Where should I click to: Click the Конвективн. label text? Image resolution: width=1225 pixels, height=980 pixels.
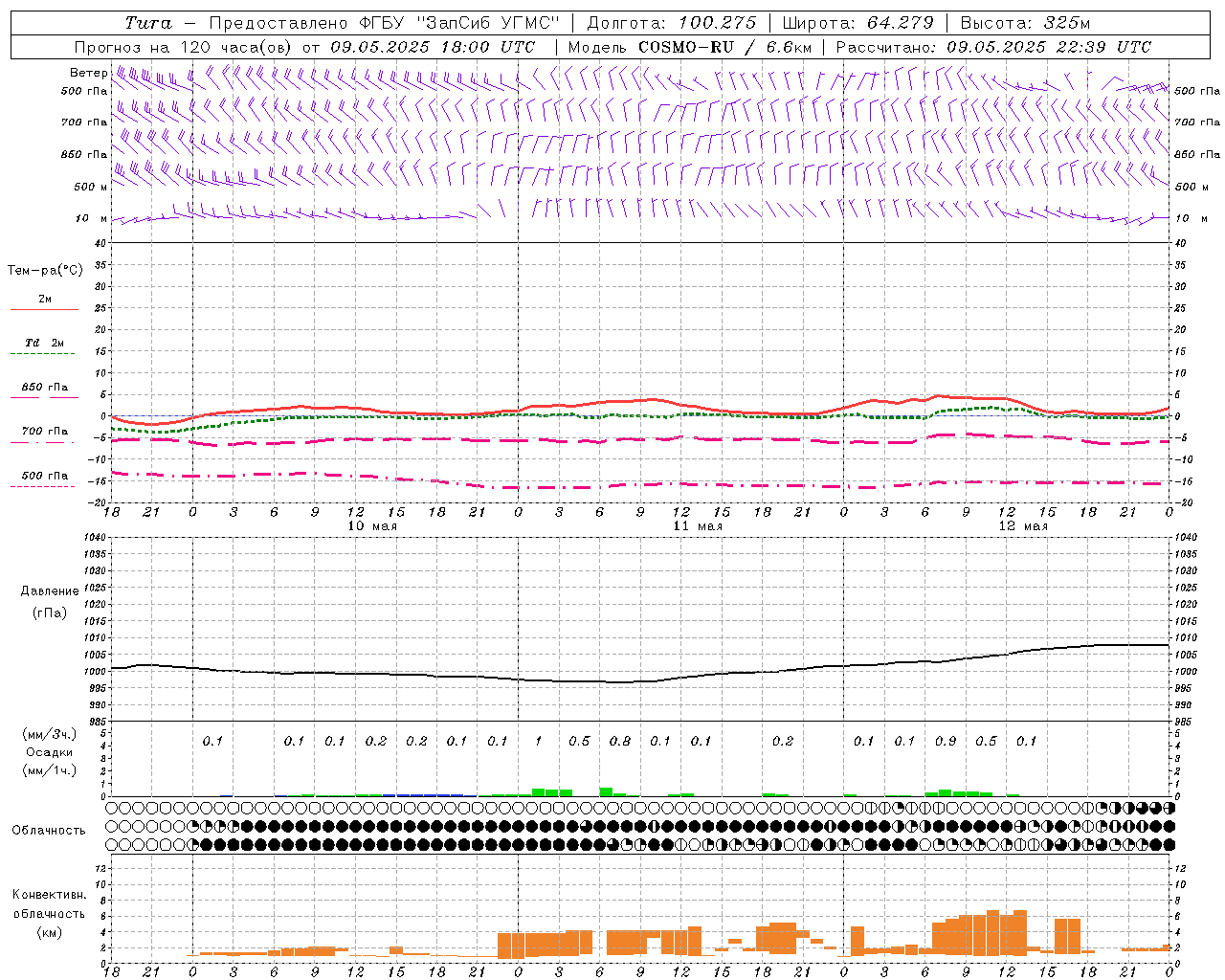pyautogui.click(x=49, y=895)
